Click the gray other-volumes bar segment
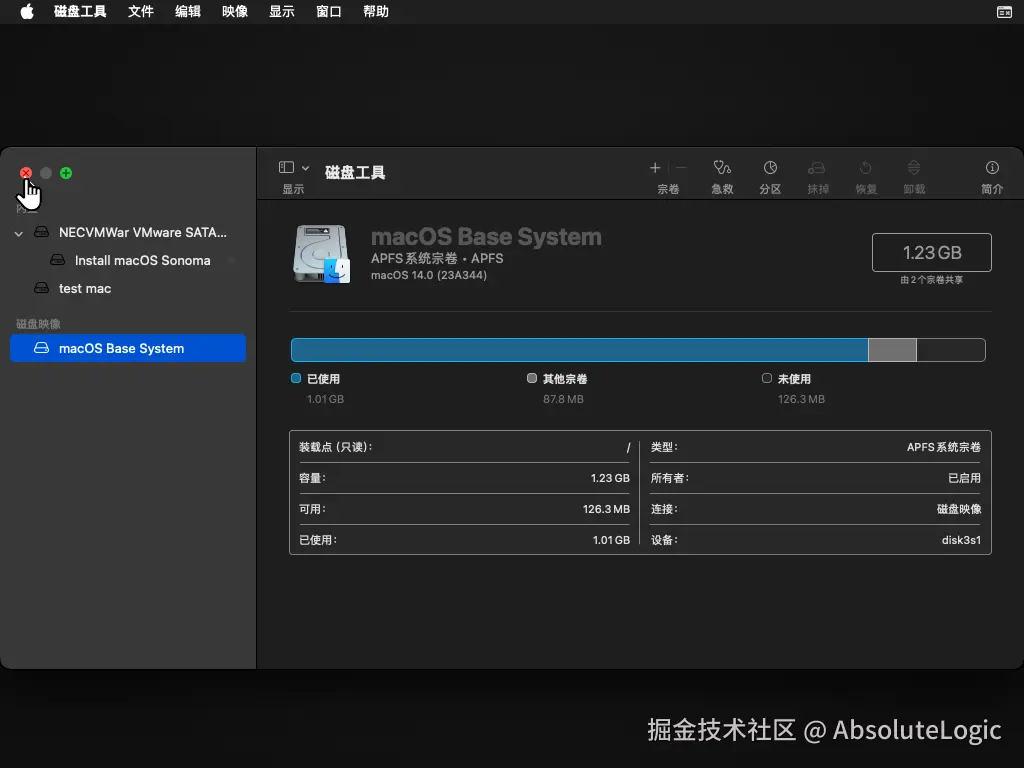 [x=892, y=349]
